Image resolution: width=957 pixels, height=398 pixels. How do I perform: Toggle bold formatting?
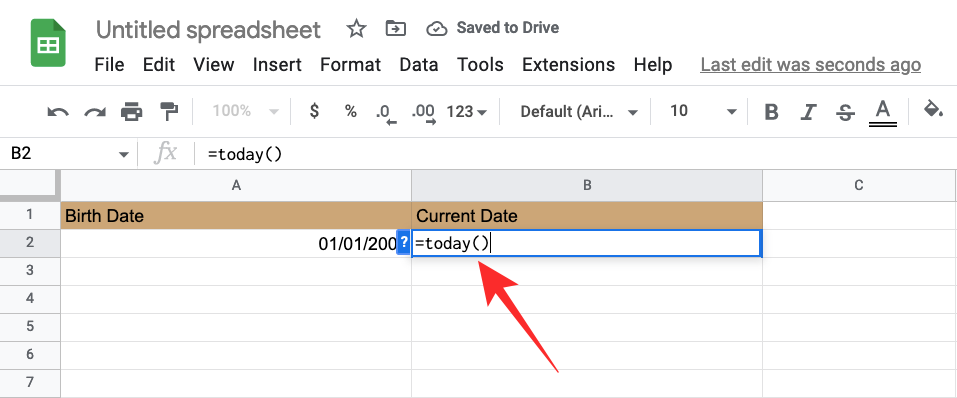click(771, 112)
